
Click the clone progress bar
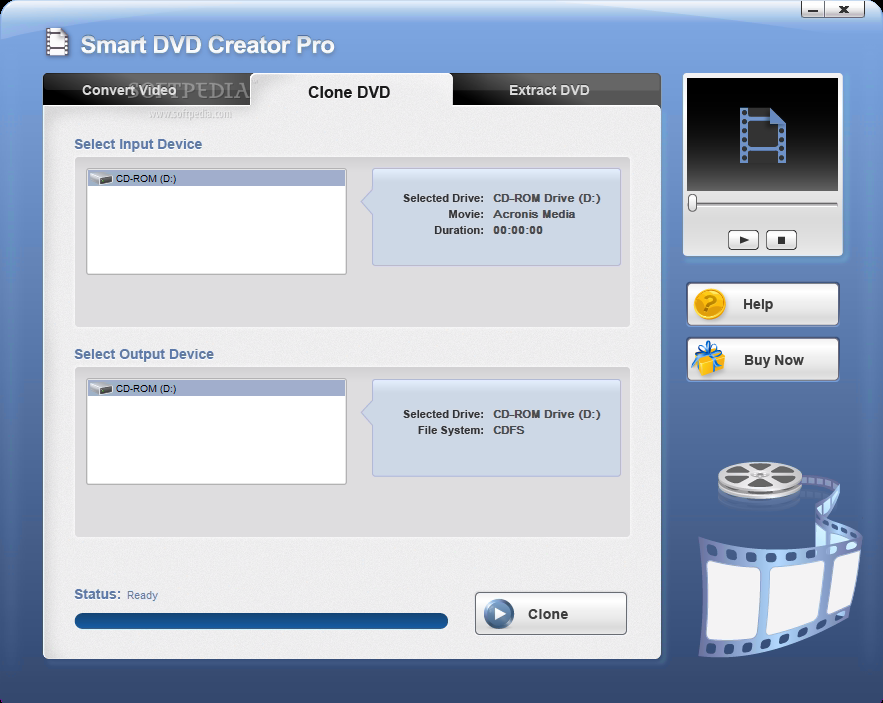pos(261,621)
